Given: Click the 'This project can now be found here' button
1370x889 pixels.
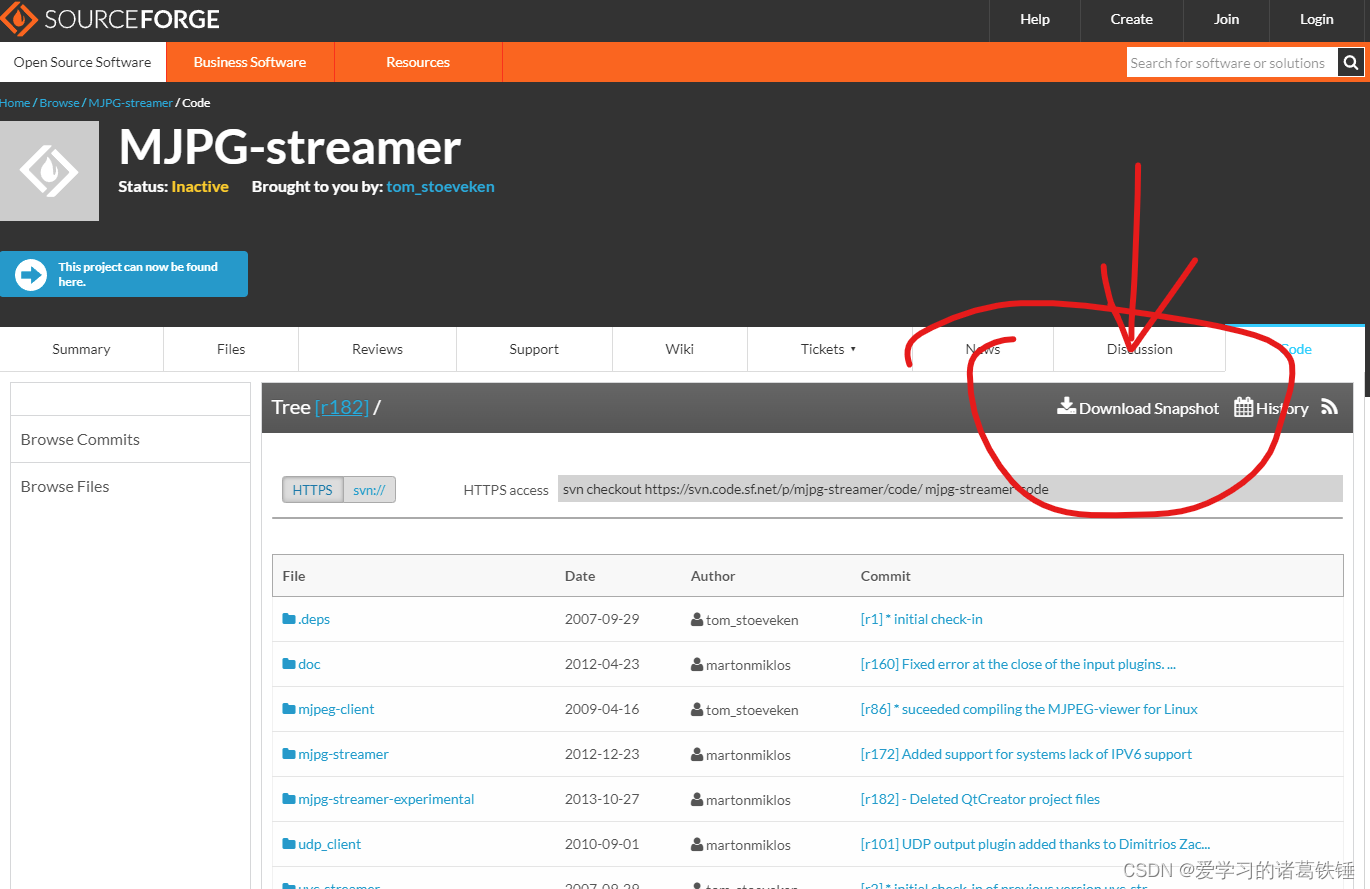Looking at the screenshot, I should 124,274.
